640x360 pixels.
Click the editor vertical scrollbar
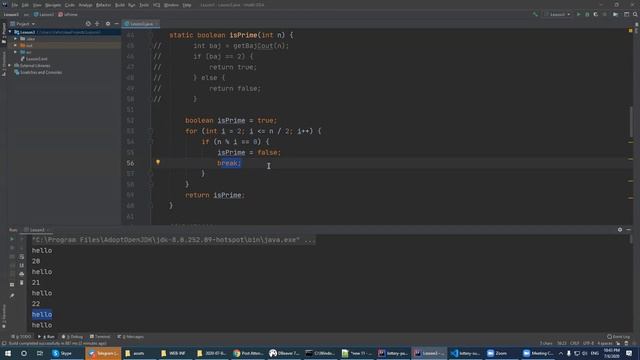(x=631, y=122)
